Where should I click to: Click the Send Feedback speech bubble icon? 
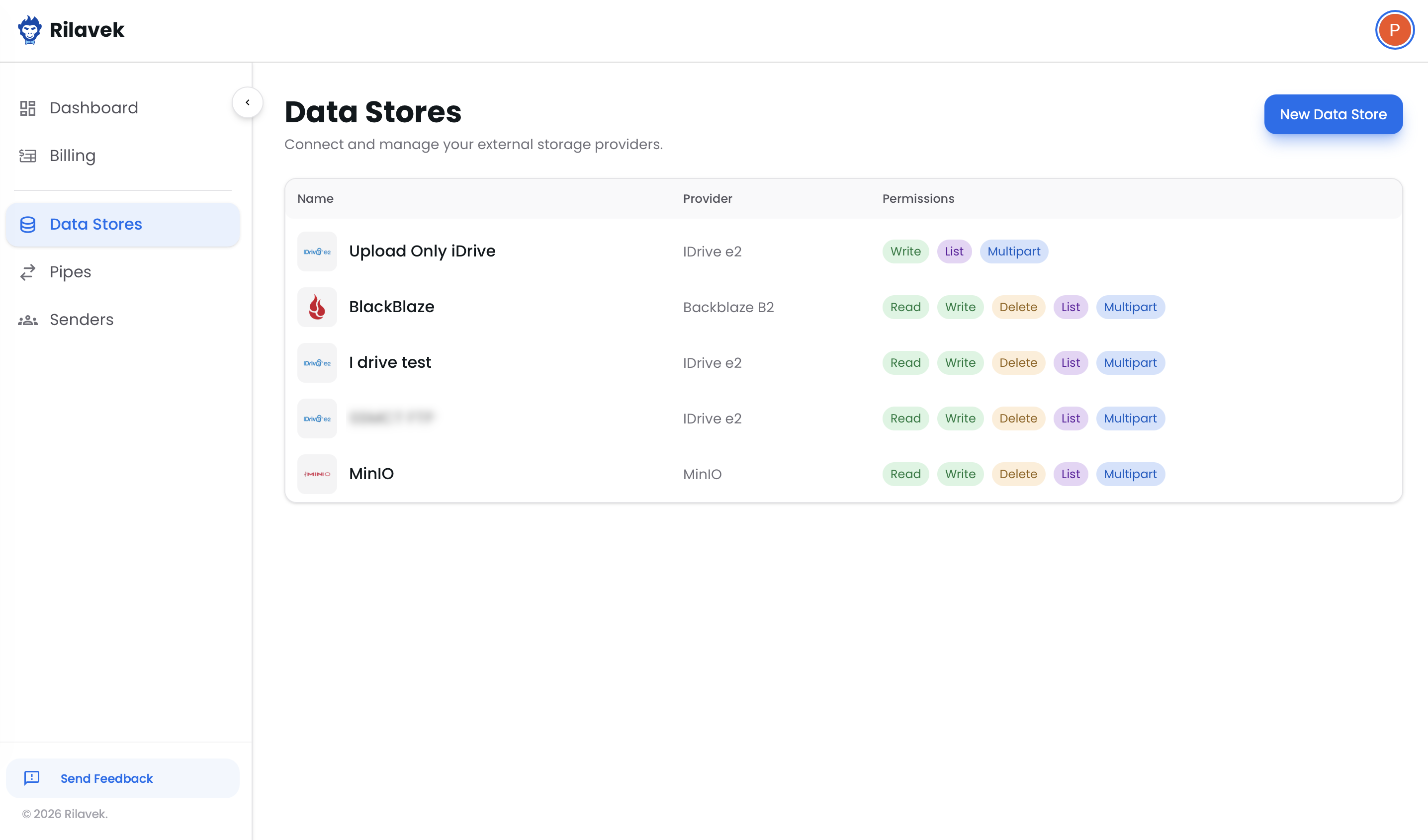(32, 778)
